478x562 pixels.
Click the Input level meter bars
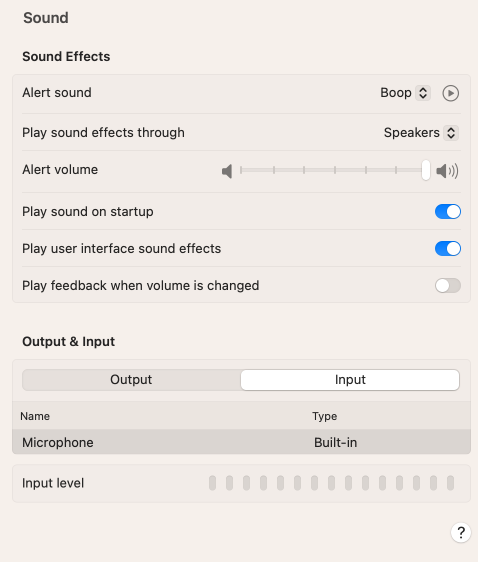331,483
